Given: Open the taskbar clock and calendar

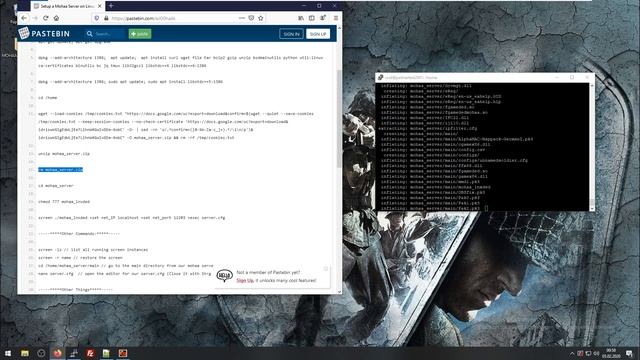Looking at the screenshot, I should [x=611, y=353].
